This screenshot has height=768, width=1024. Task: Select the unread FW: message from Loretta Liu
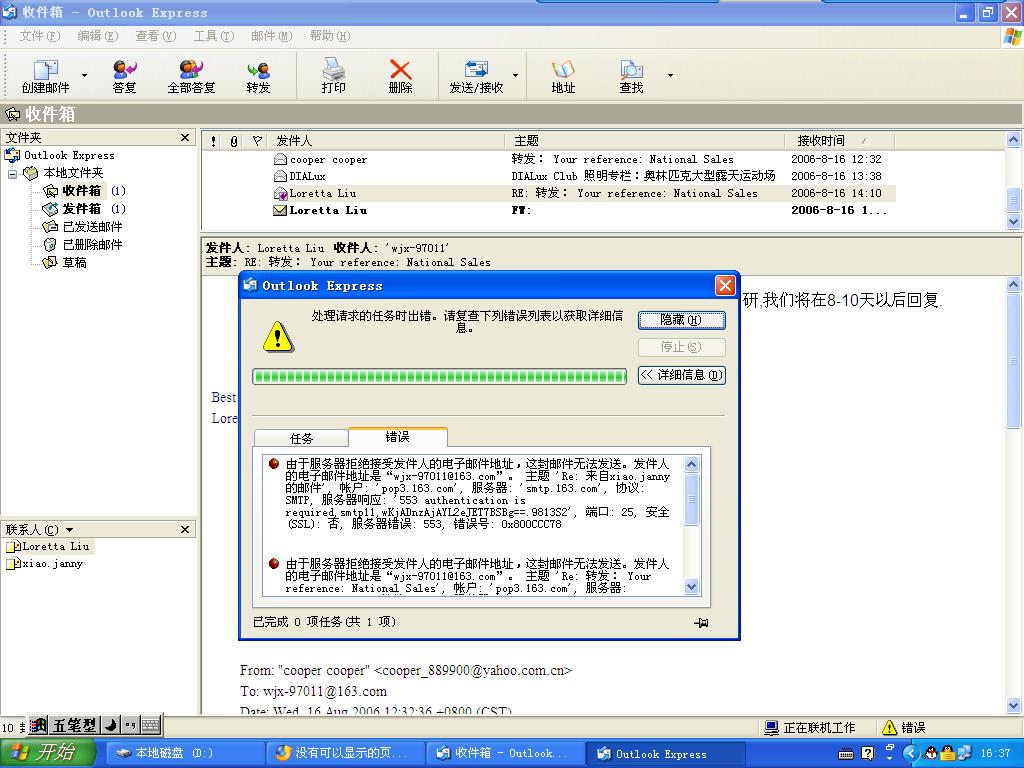[549, 210]
